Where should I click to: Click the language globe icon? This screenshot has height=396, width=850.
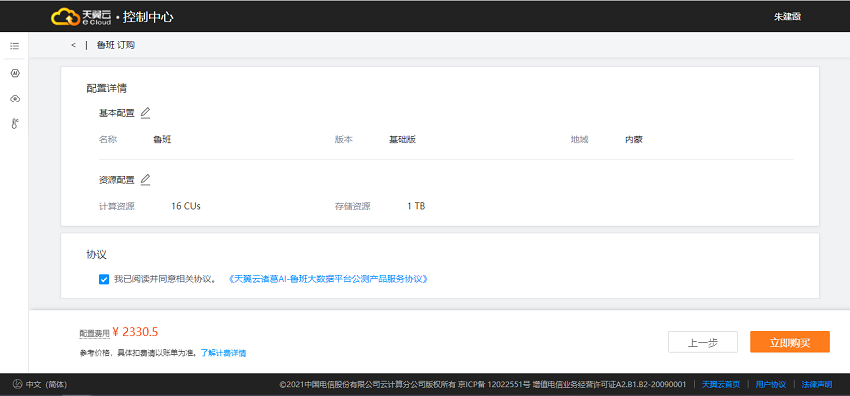pos(17,385)
